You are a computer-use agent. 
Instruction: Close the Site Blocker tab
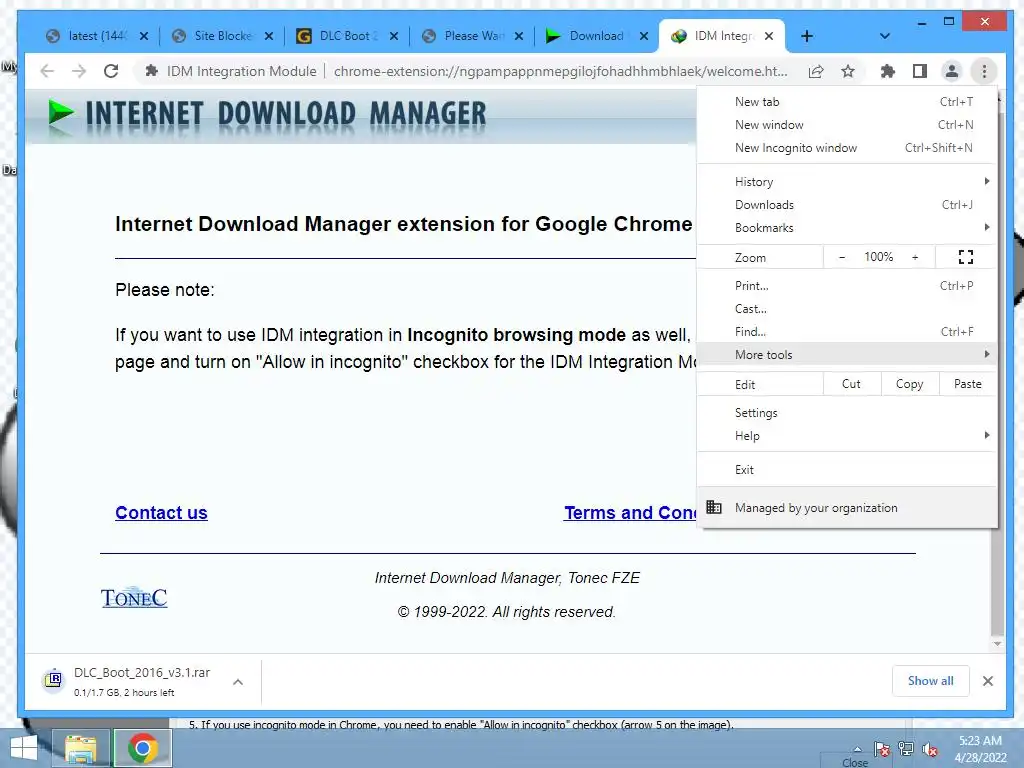pos(268,36)
